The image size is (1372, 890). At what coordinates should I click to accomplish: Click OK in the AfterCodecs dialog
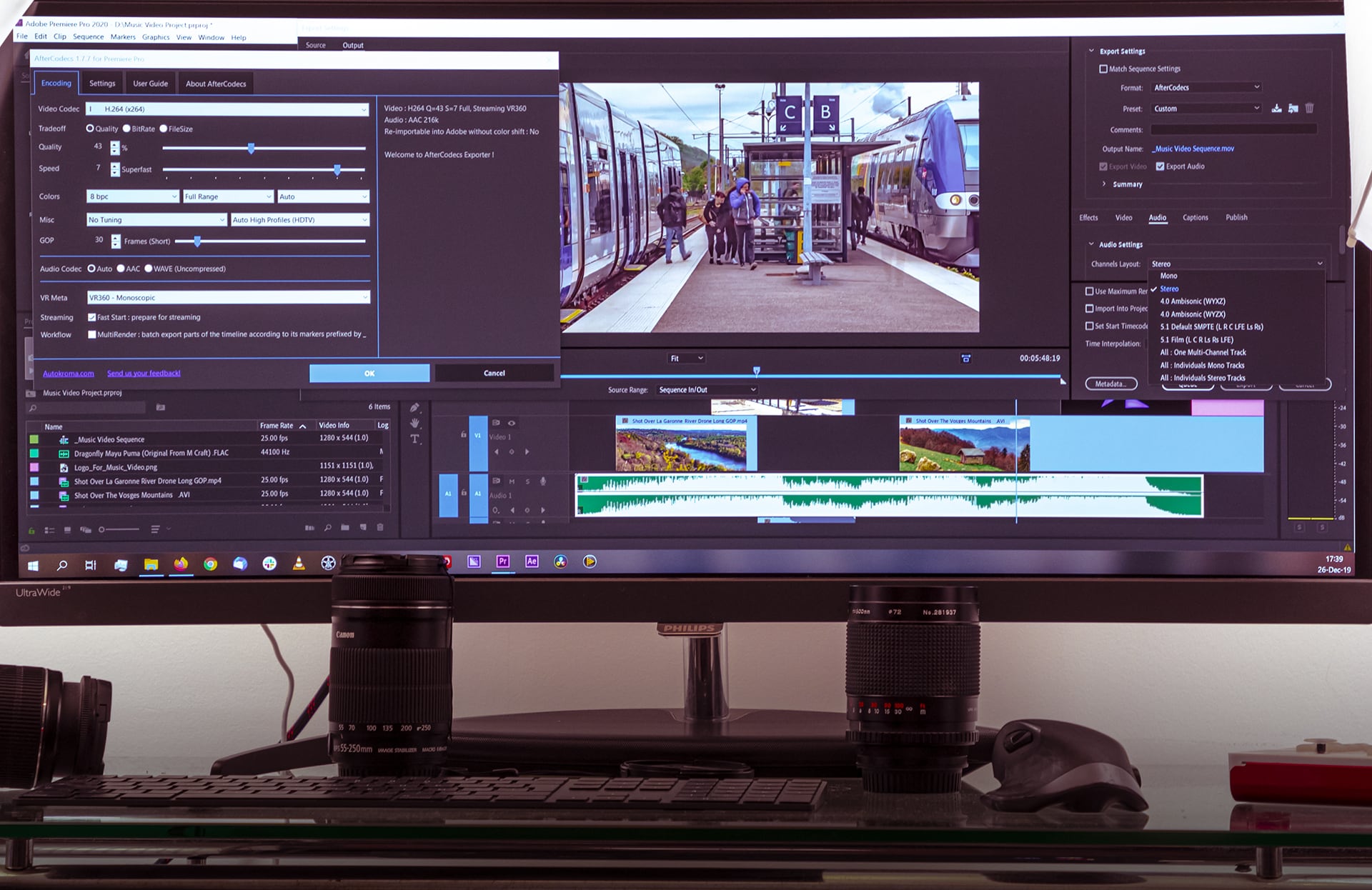pyautogui.click(x=369, y=372)
